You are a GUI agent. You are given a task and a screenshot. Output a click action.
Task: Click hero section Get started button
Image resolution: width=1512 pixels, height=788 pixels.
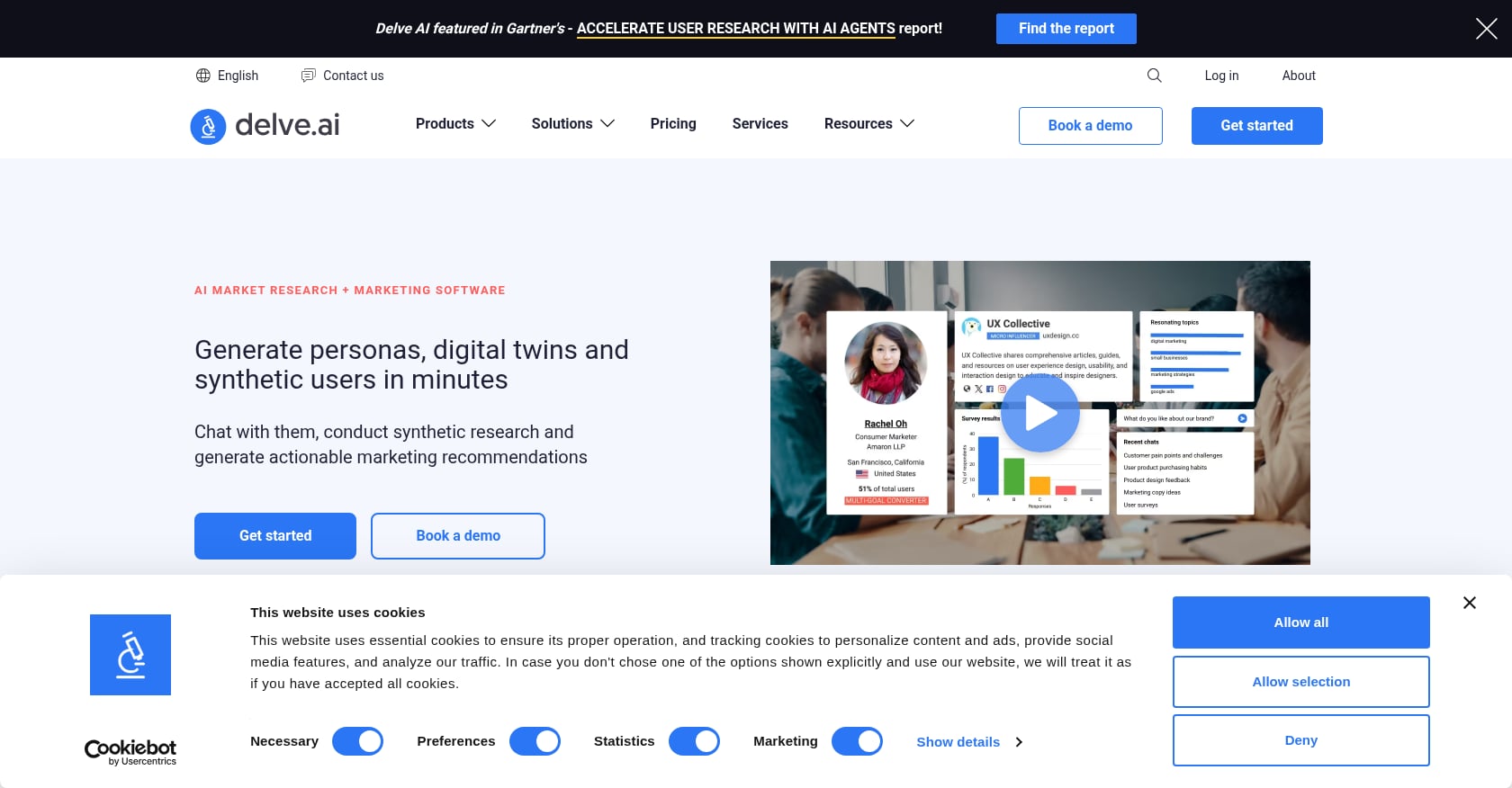point(275,536)
